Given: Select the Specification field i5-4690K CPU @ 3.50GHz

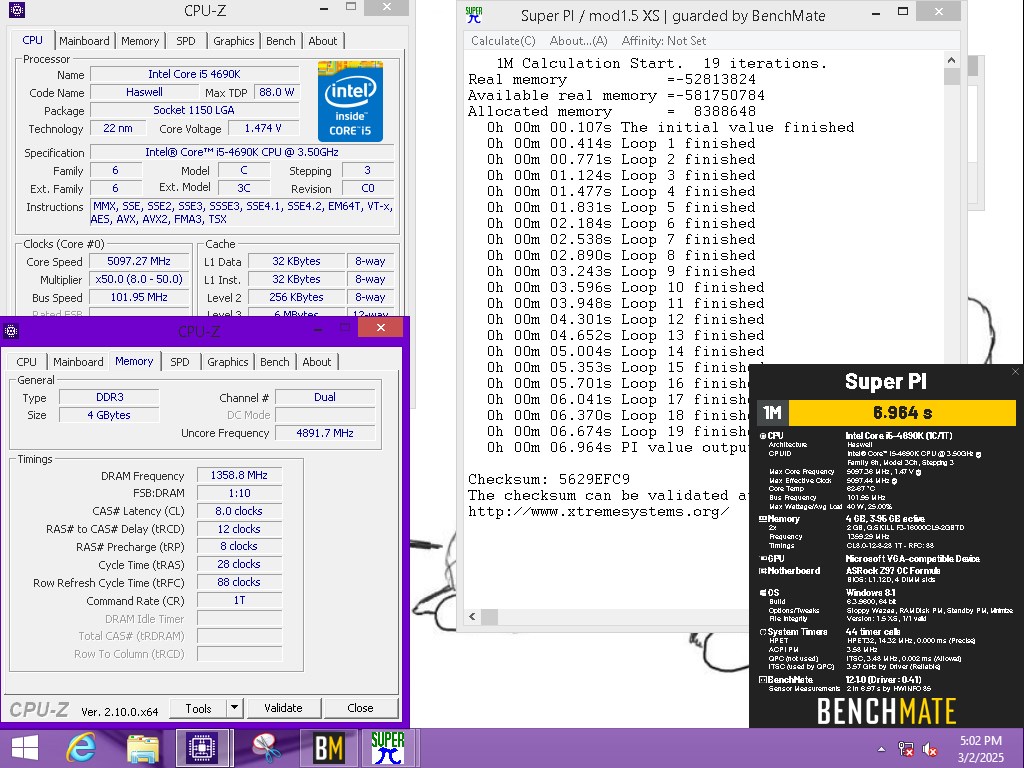Looking at the screenshot, I should pos(242,152).
